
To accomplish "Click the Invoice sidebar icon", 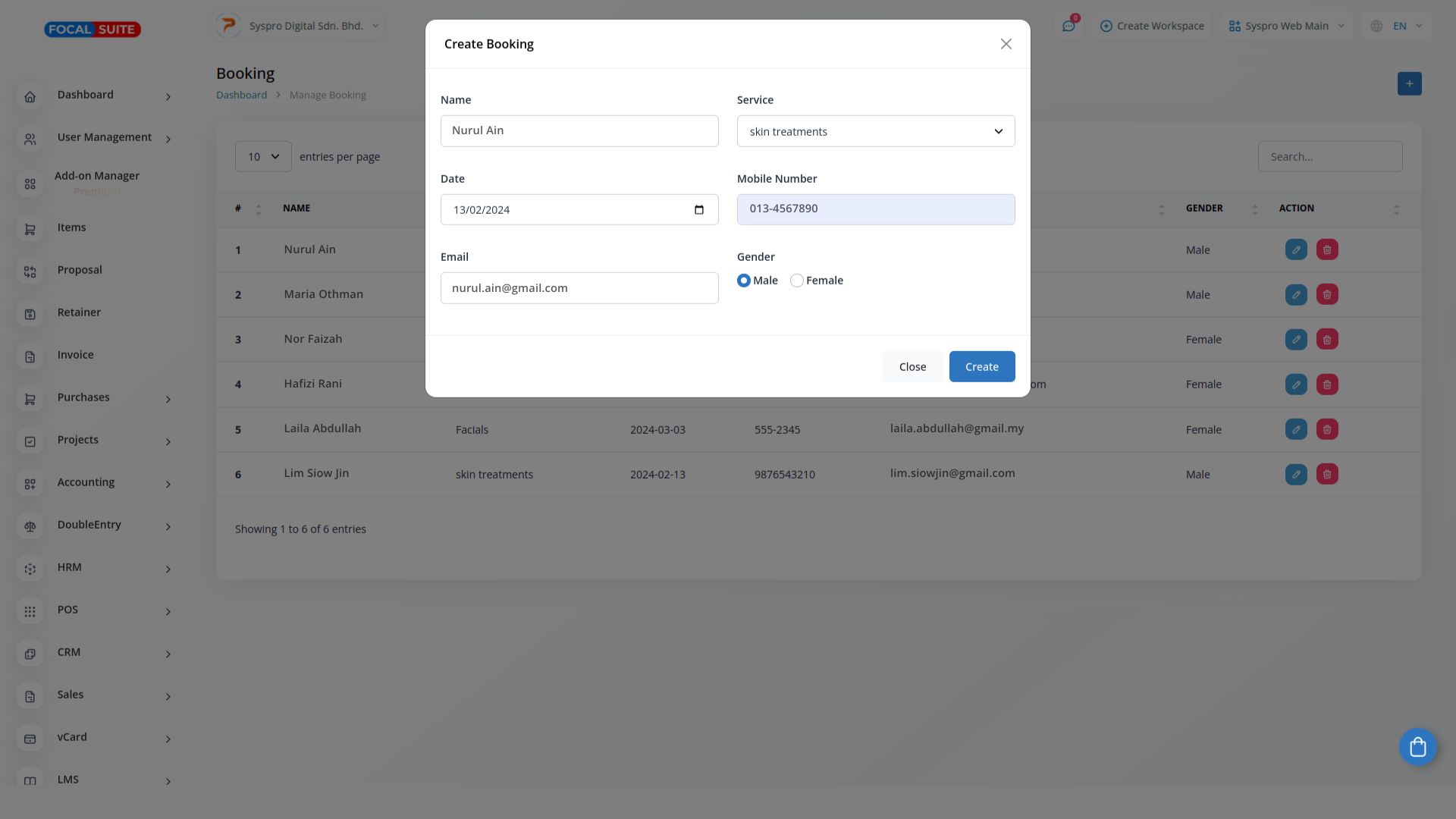I will (x=30, y=356).
